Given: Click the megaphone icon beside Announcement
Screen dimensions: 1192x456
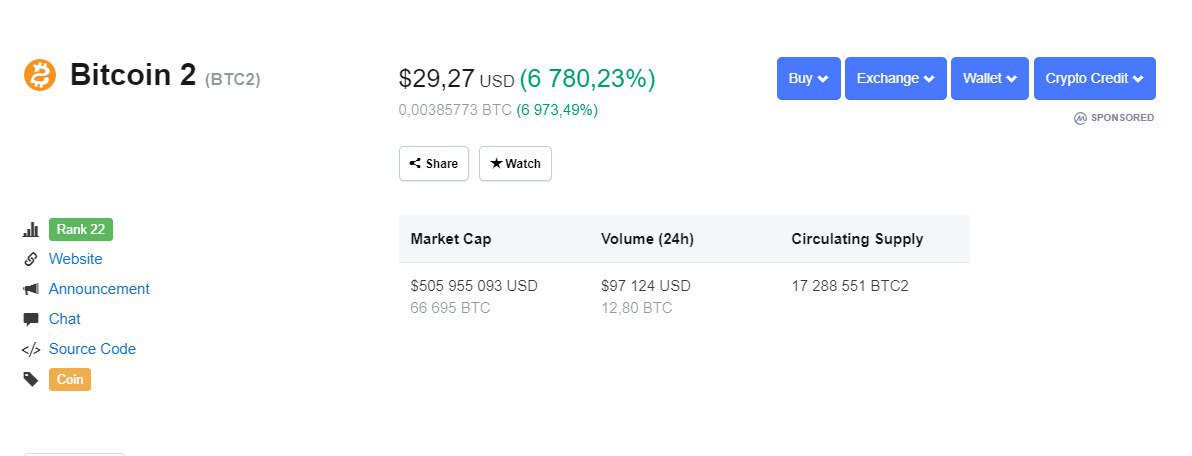Looking at the screenshot, I should point(30,290).
